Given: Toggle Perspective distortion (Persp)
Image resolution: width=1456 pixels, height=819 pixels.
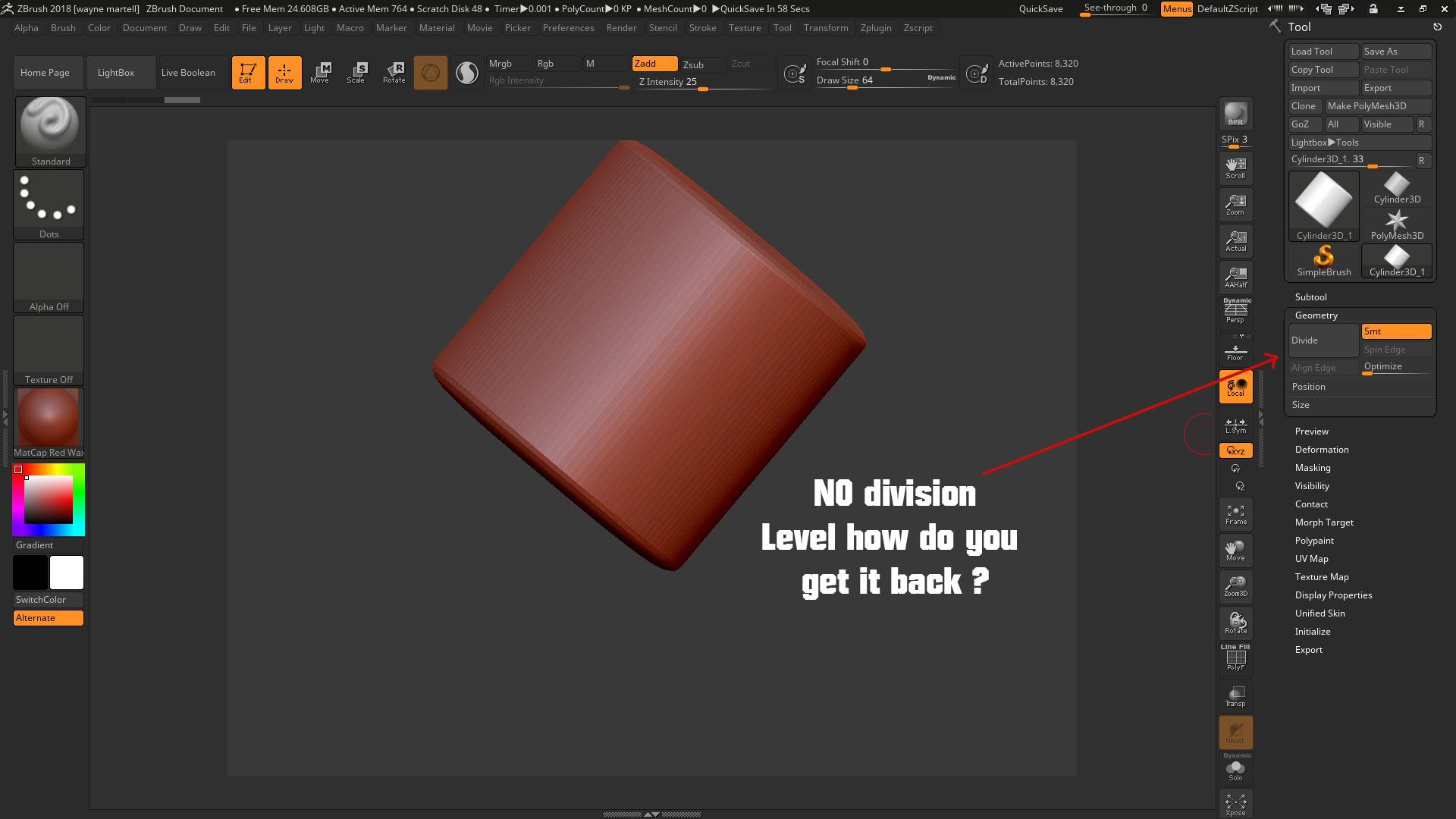Looking at the screenshot, I should [x=1235, y=312].
